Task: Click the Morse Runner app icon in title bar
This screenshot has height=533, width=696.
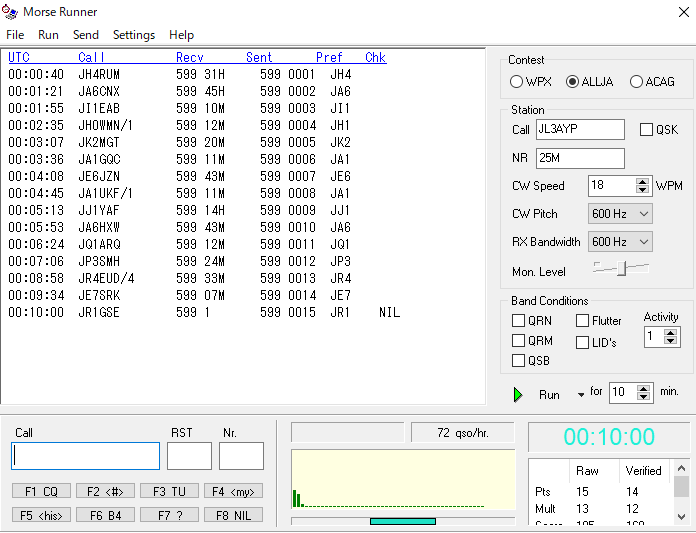Action: pos(10,12)
